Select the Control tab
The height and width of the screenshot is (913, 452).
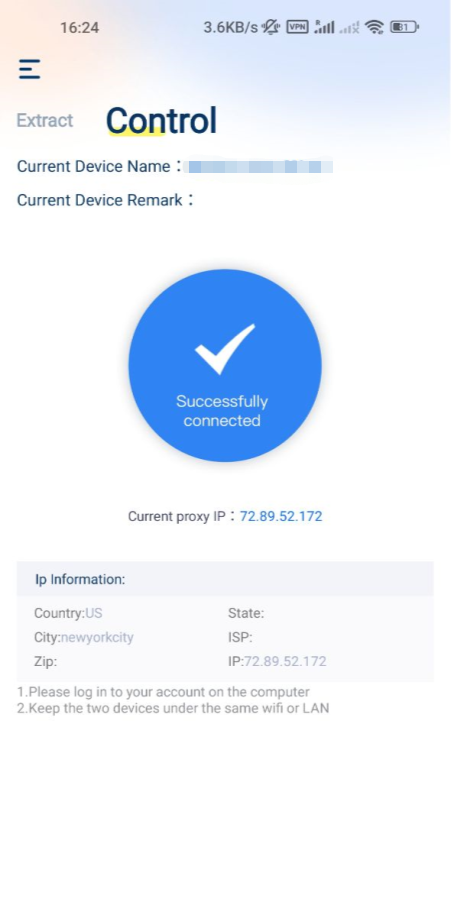pyautogui.click(x=161, y=121)
